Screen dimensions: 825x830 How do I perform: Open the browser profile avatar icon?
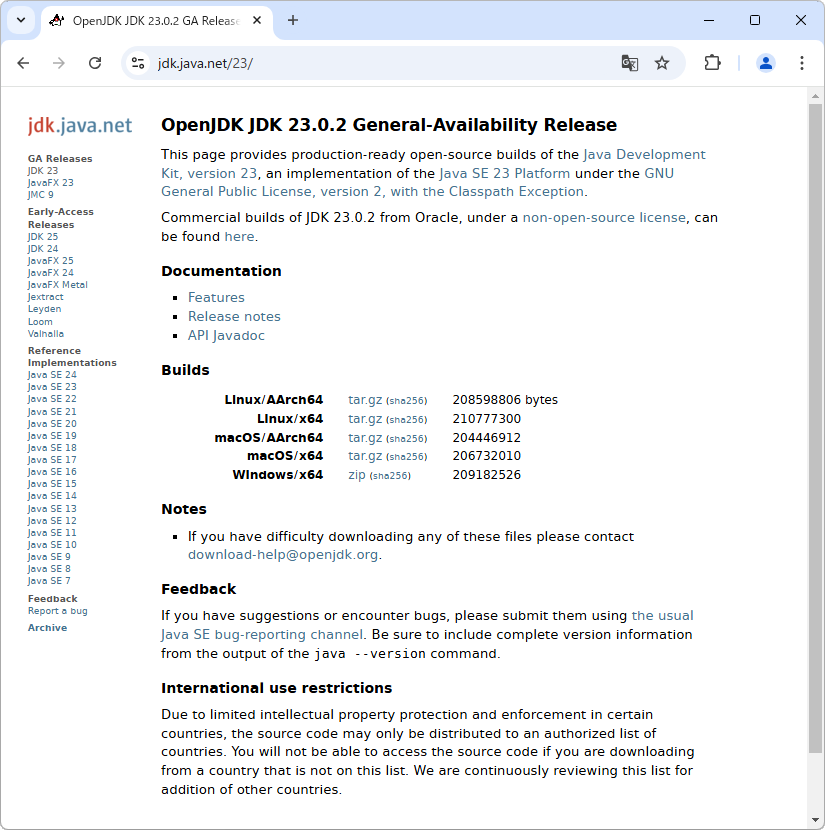[x=765, y=62]
